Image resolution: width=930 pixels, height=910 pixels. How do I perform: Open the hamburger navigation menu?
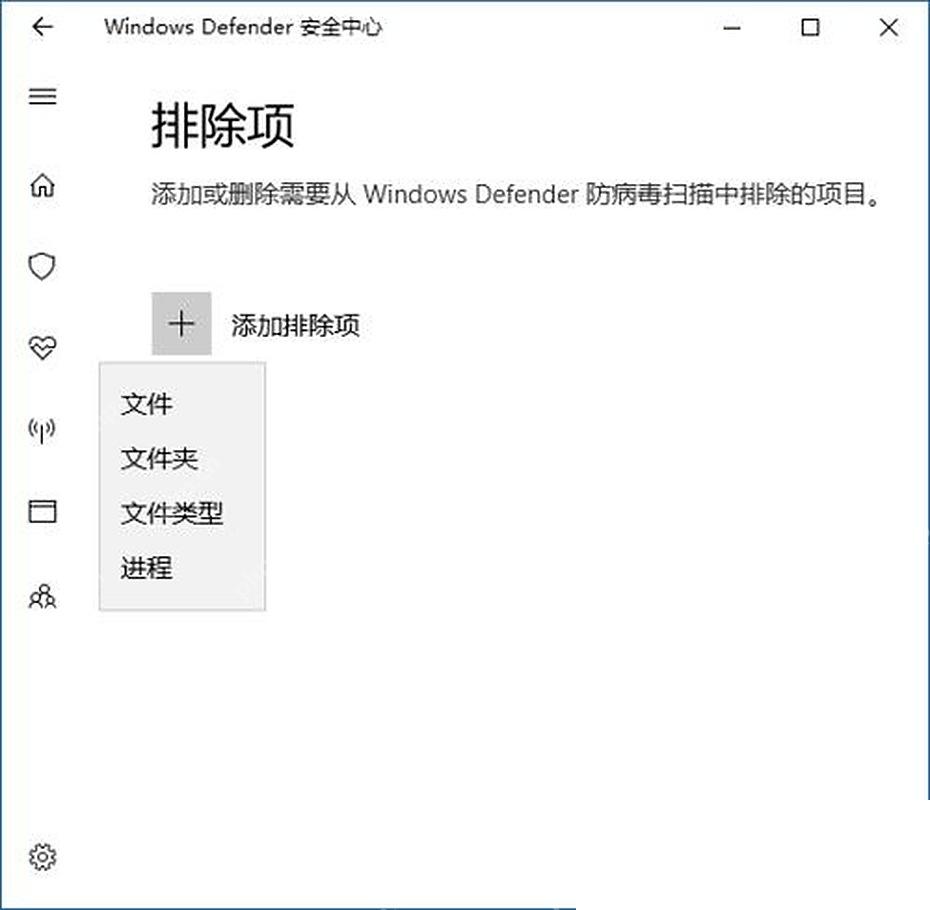coord(43,96)
